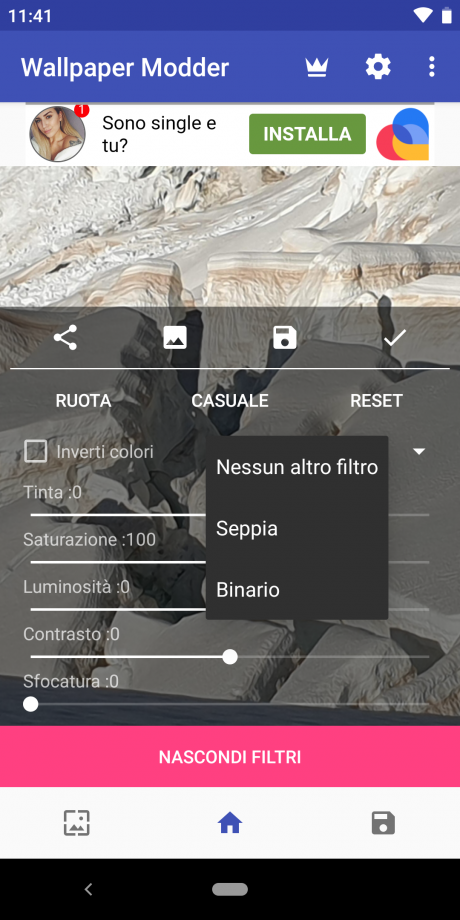Open saved wallpapers tab in bottom bar
The image size is (460, 920).
click(x=383, y=823)
